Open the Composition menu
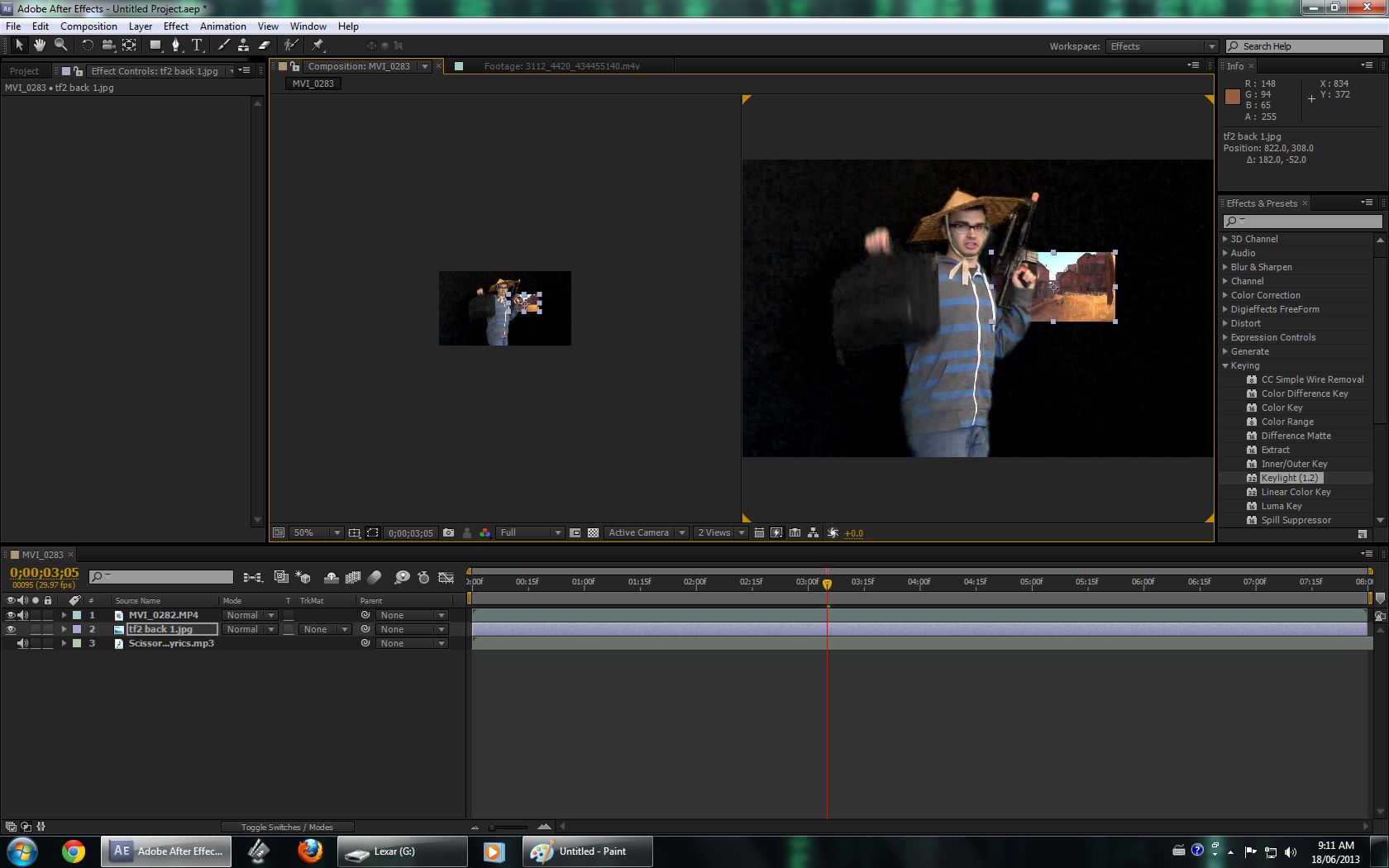1389x868 pixels. [88, 26]
